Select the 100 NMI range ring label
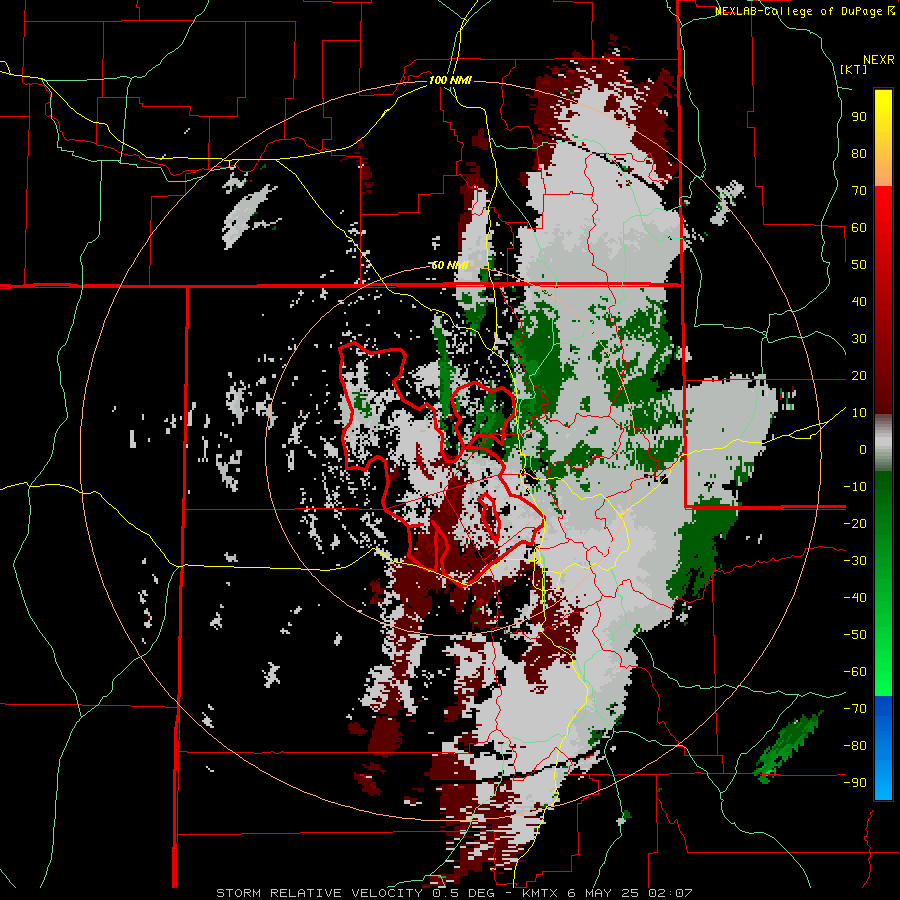Screen dimensions: 900x900 pyautogui.click(x=450, y=80)
